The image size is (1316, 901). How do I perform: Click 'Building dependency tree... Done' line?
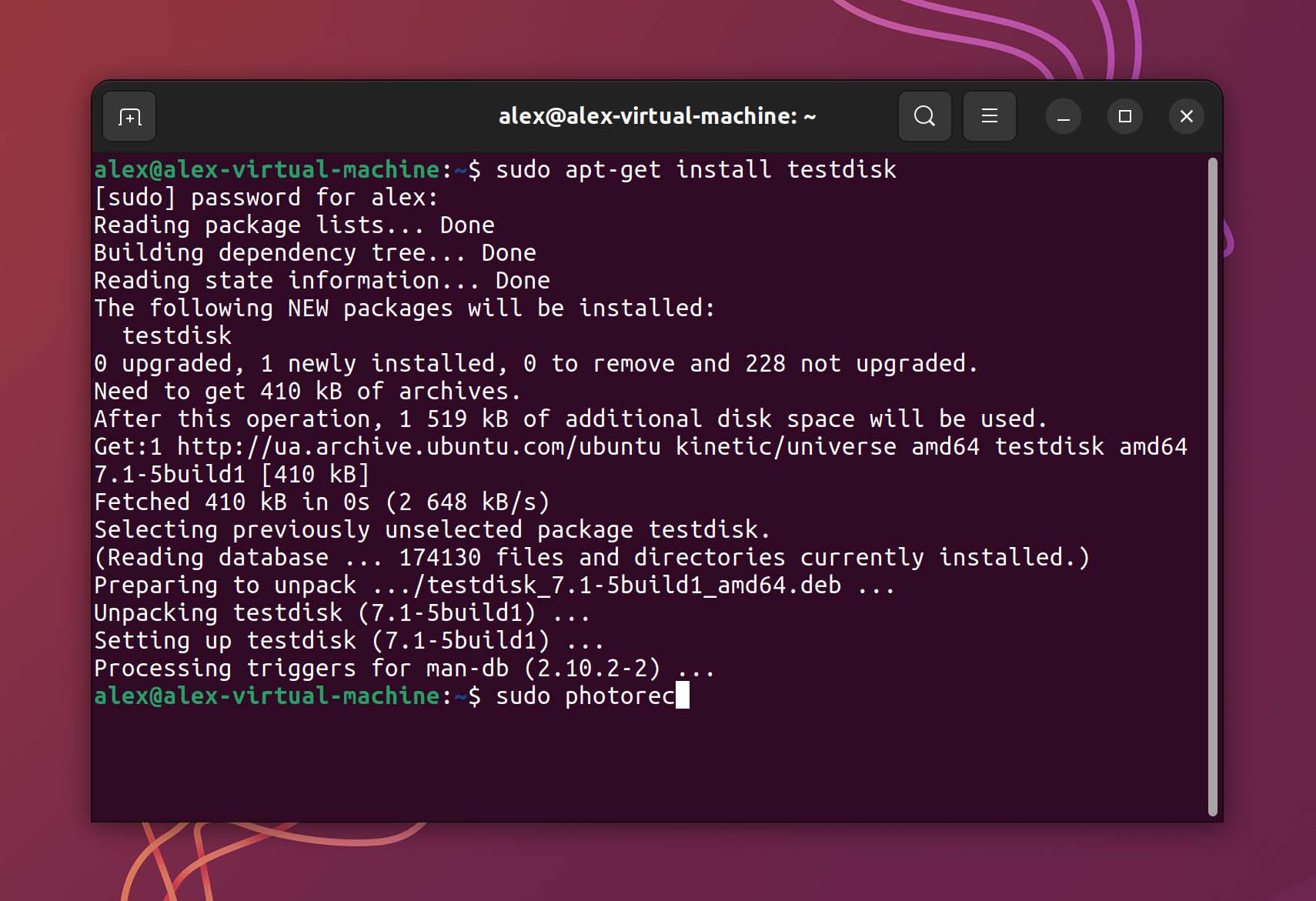click(315, 252)
